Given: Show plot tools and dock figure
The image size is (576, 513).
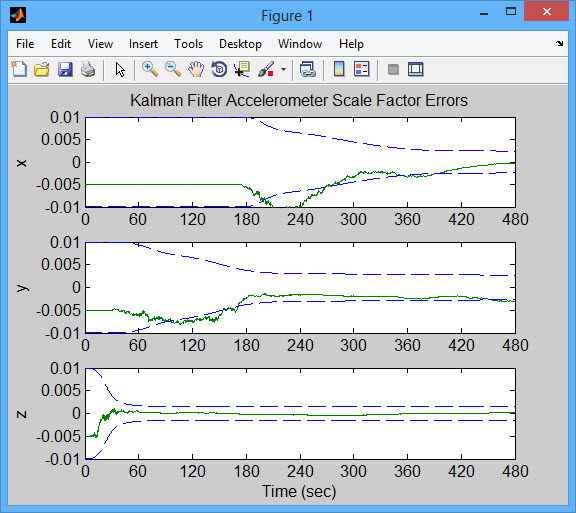Looking at the screenshot, I should [415, 69].
